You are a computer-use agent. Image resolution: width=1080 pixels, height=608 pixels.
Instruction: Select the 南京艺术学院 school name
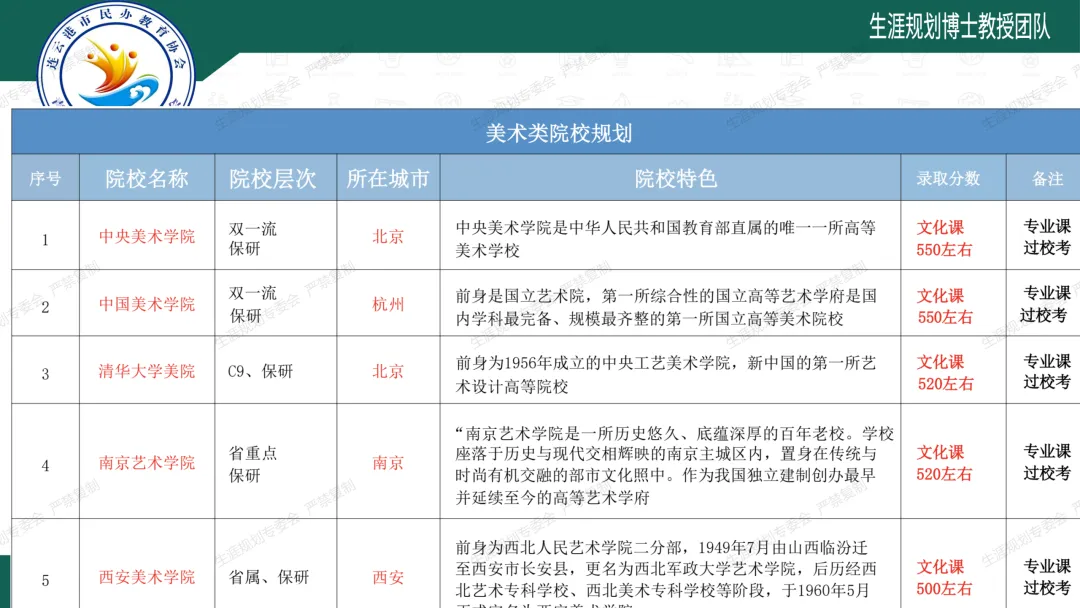pyautogui.click(x=147, y=463)
